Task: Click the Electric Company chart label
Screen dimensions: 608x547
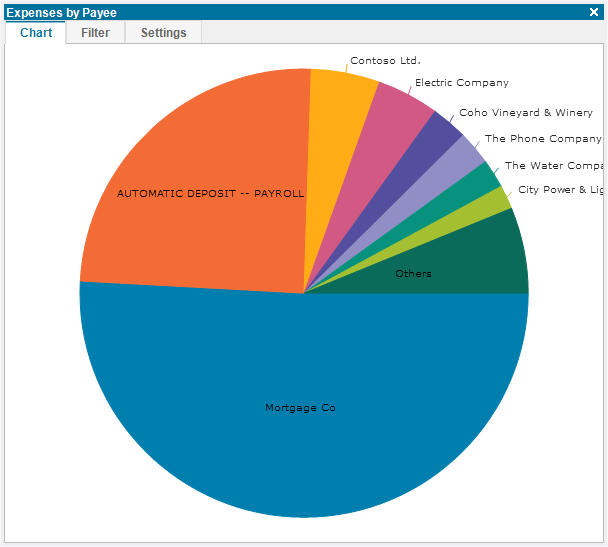Action: point(462,83)
